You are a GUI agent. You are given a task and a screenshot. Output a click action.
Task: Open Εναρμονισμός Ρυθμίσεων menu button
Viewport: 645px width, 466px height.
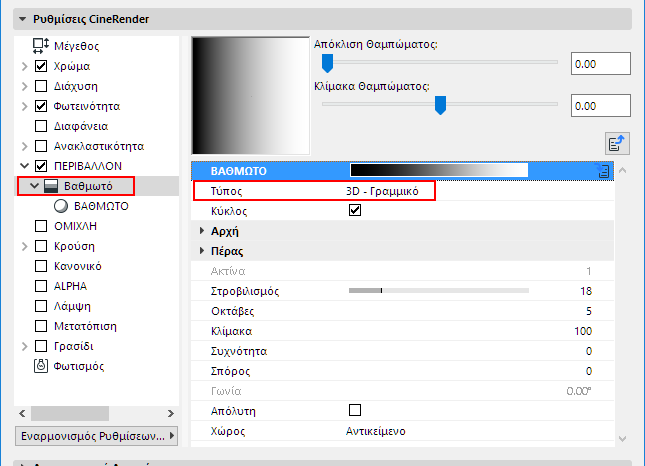tap(97, 436)
